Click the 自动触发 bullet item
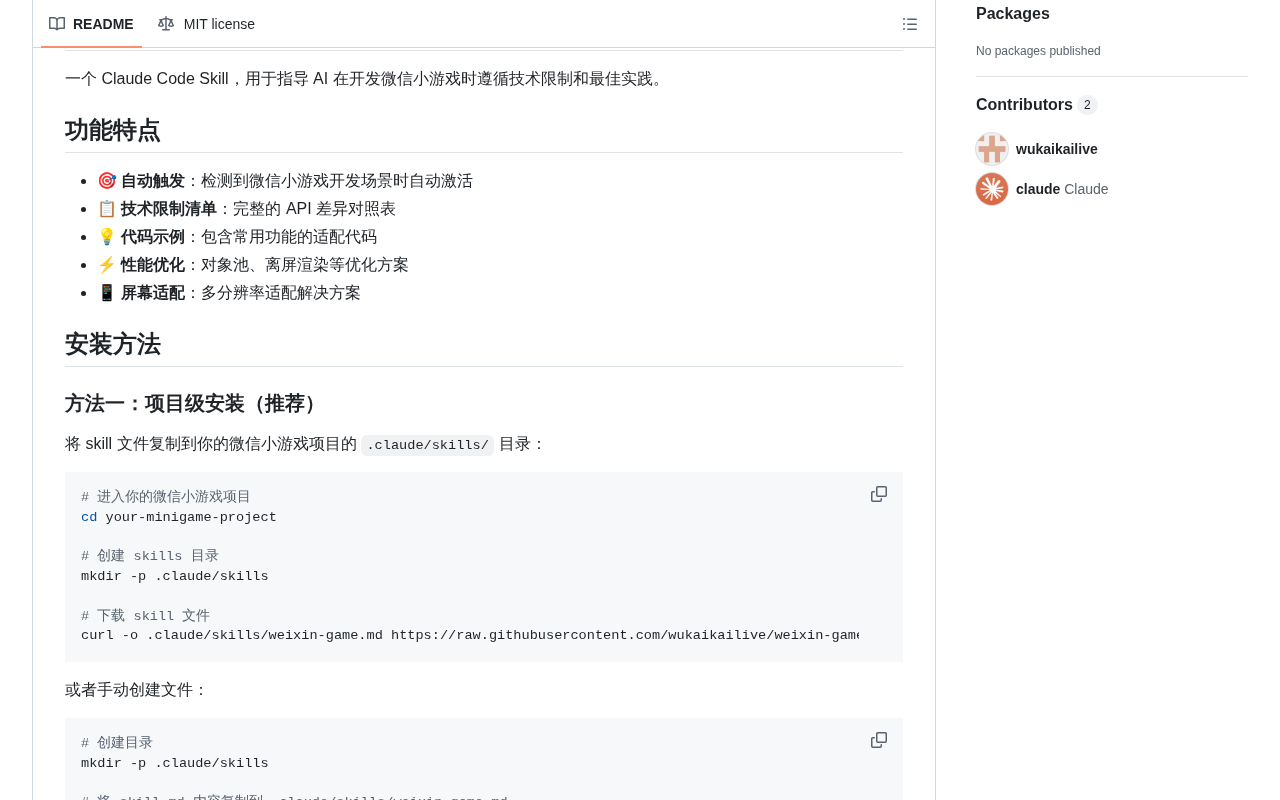 [x=285, y=181]
